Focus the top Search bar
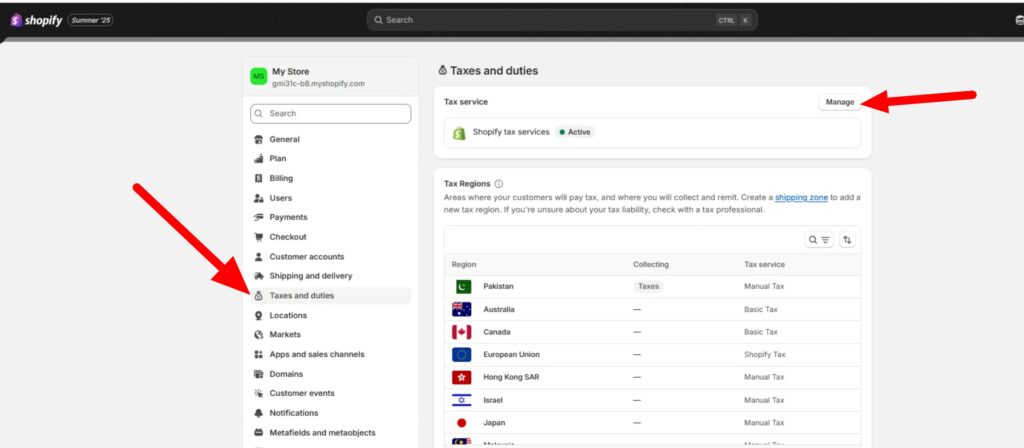 (562, 20)
